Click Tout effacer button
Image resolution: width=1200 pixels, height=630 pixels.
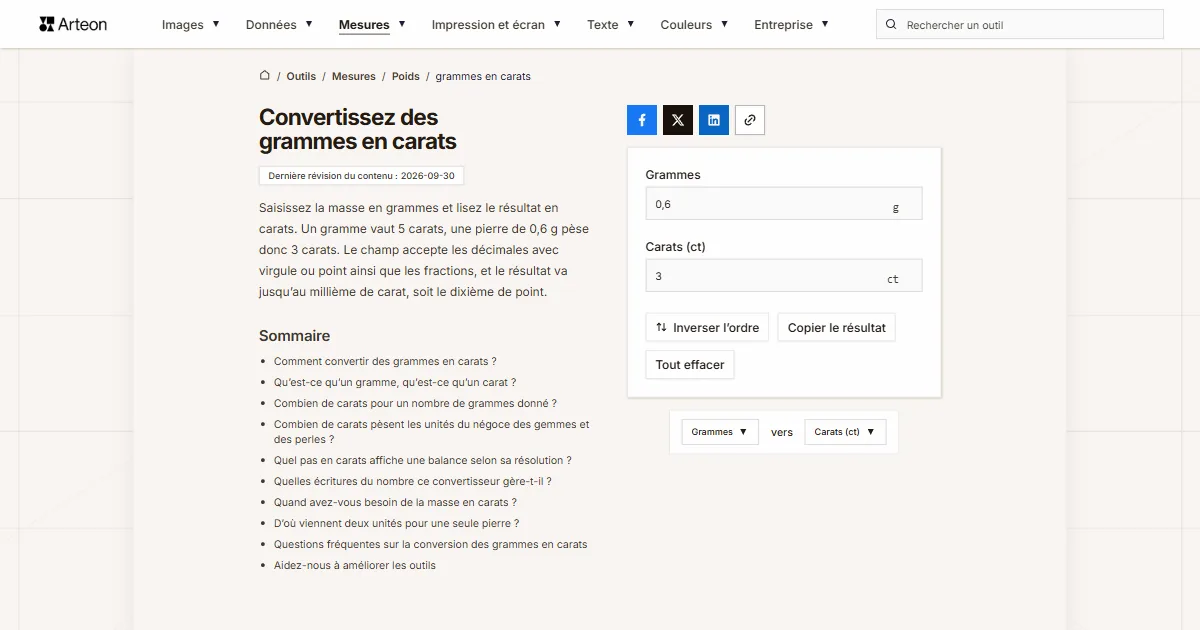[690, 365]
